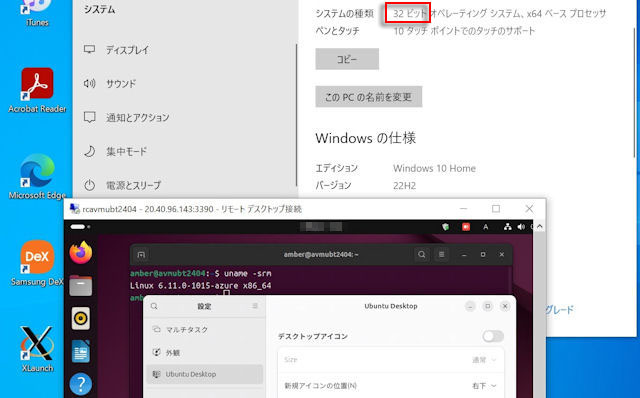Minimize the Ubuntu Settings window
Screen dimensions: 640x398
tap(470, 306)
